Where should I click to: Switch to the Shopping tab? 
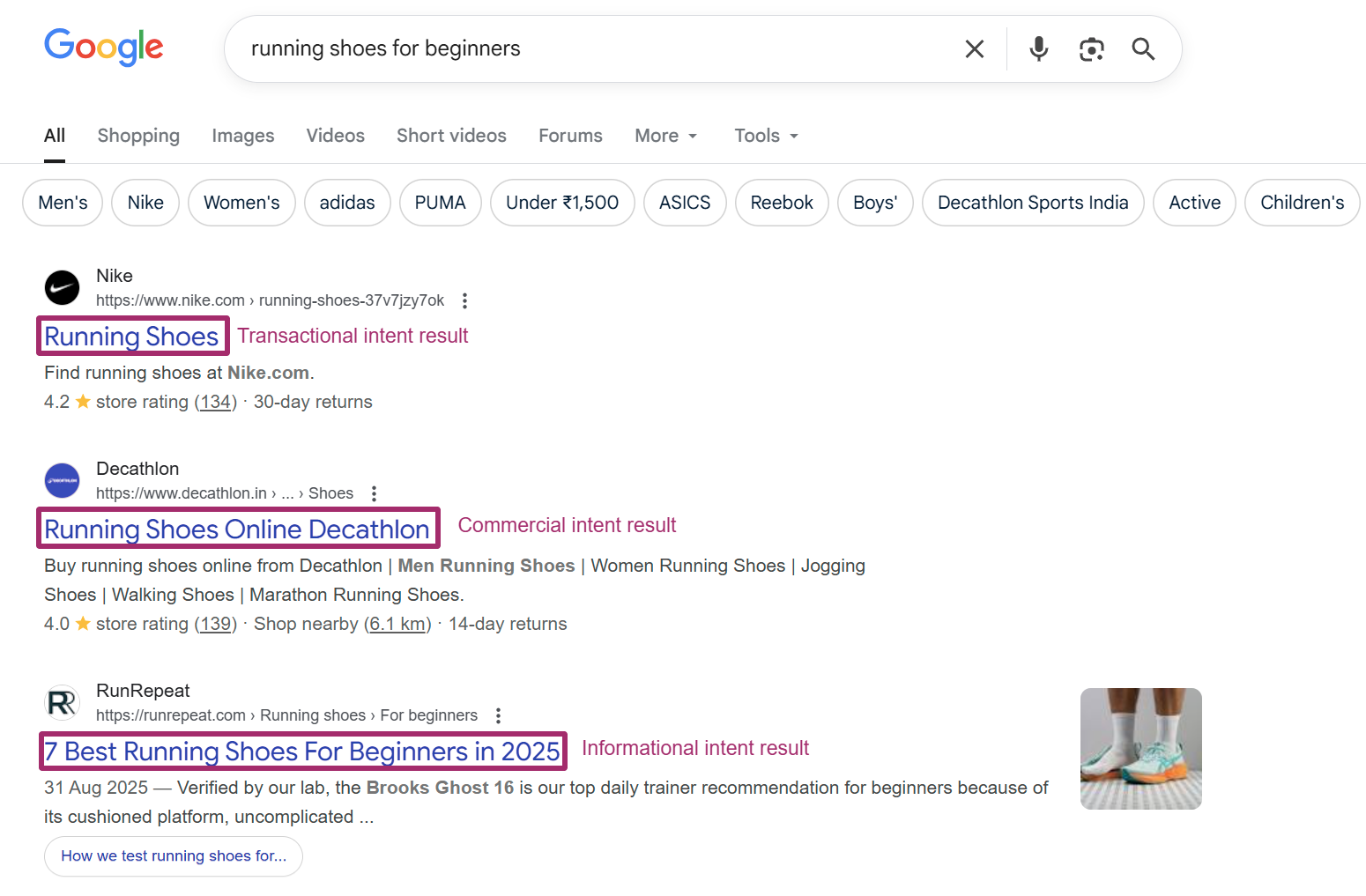point(138,136)
